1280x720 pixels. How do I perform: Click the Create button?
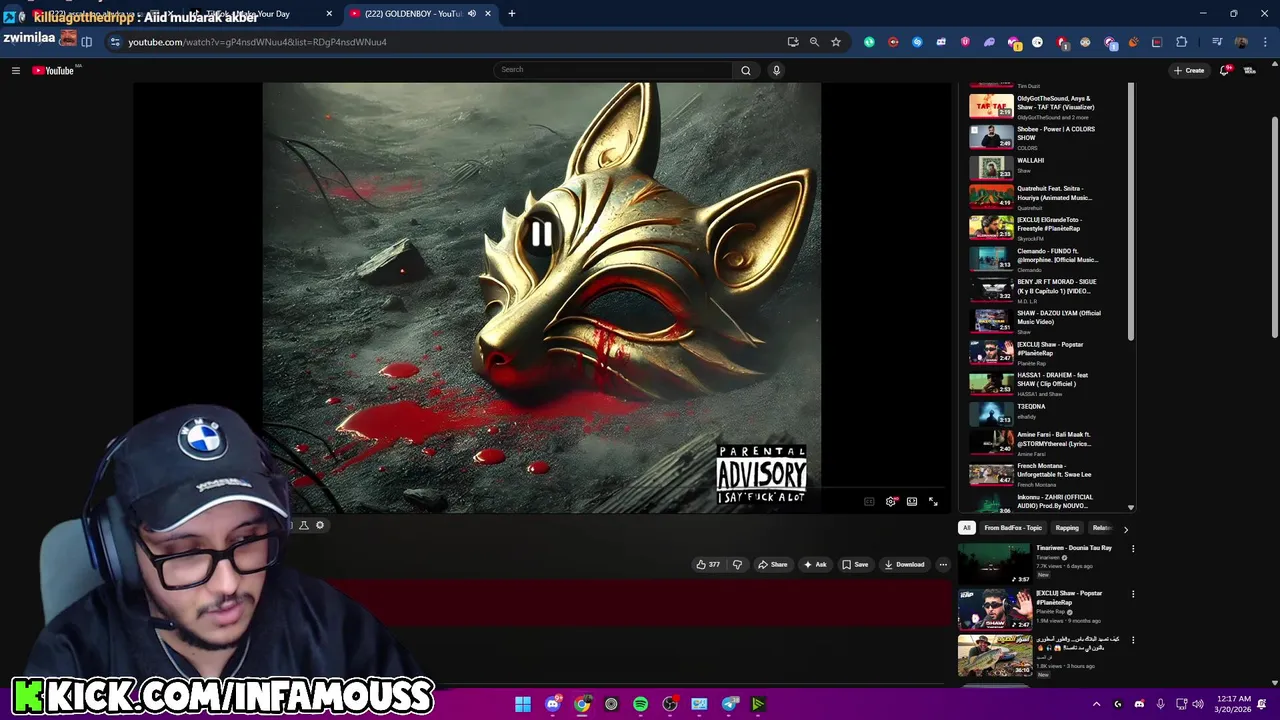1189,70
